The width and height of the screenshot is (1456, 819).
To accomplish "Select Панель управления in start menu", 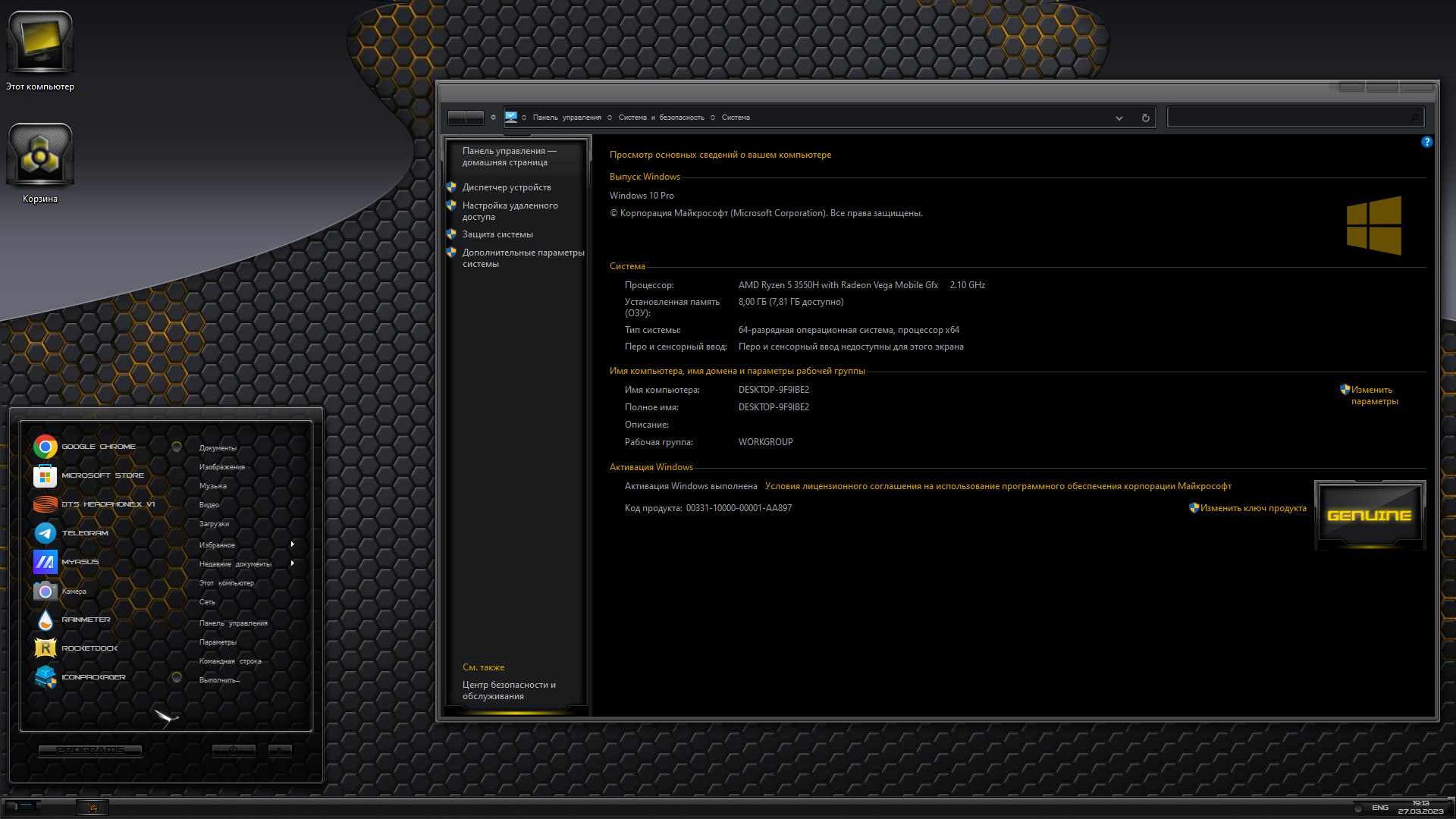I will 234,623.
